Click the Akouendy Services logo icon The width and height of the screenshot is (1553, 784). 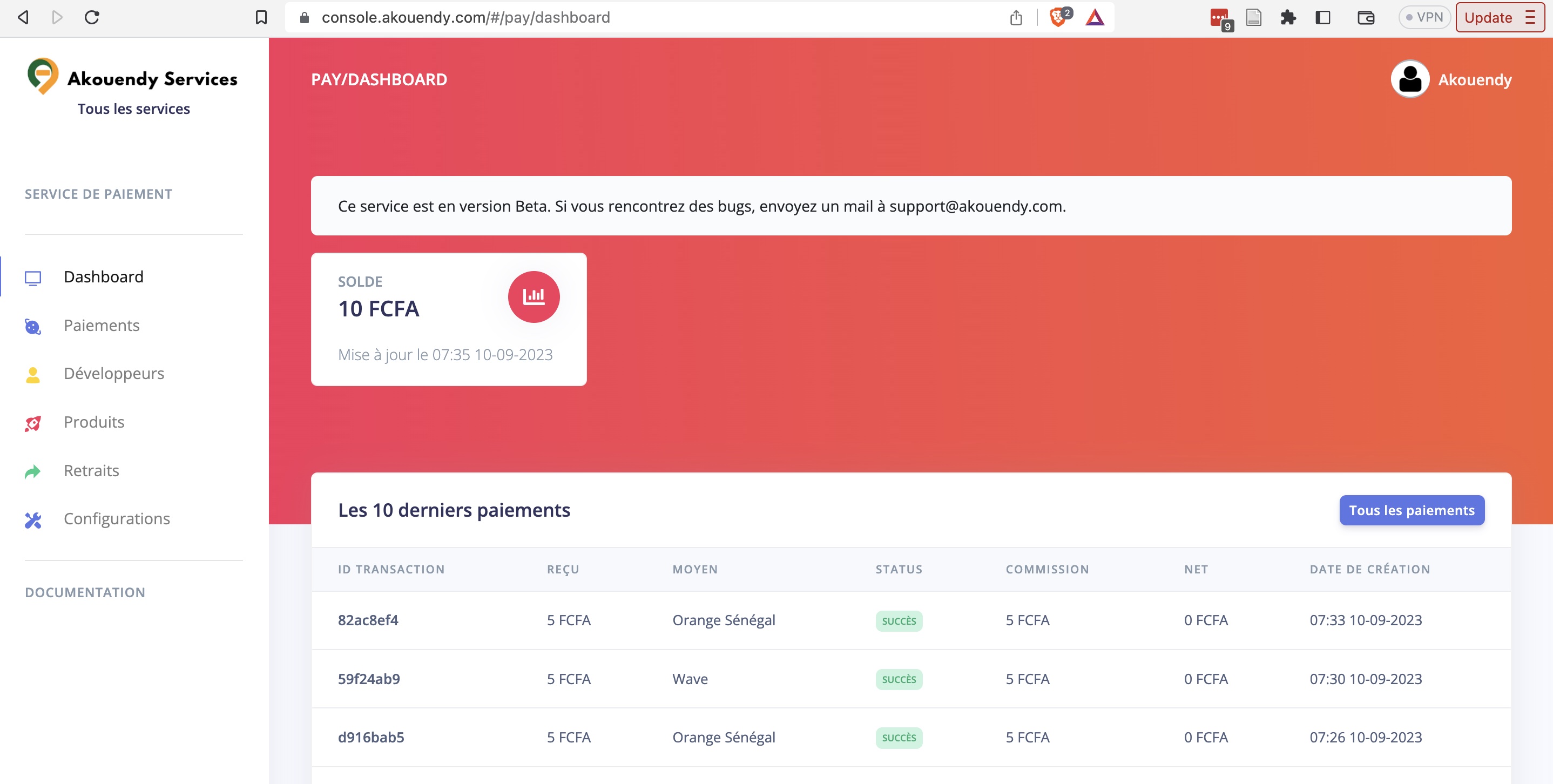(x=43, y=77)
